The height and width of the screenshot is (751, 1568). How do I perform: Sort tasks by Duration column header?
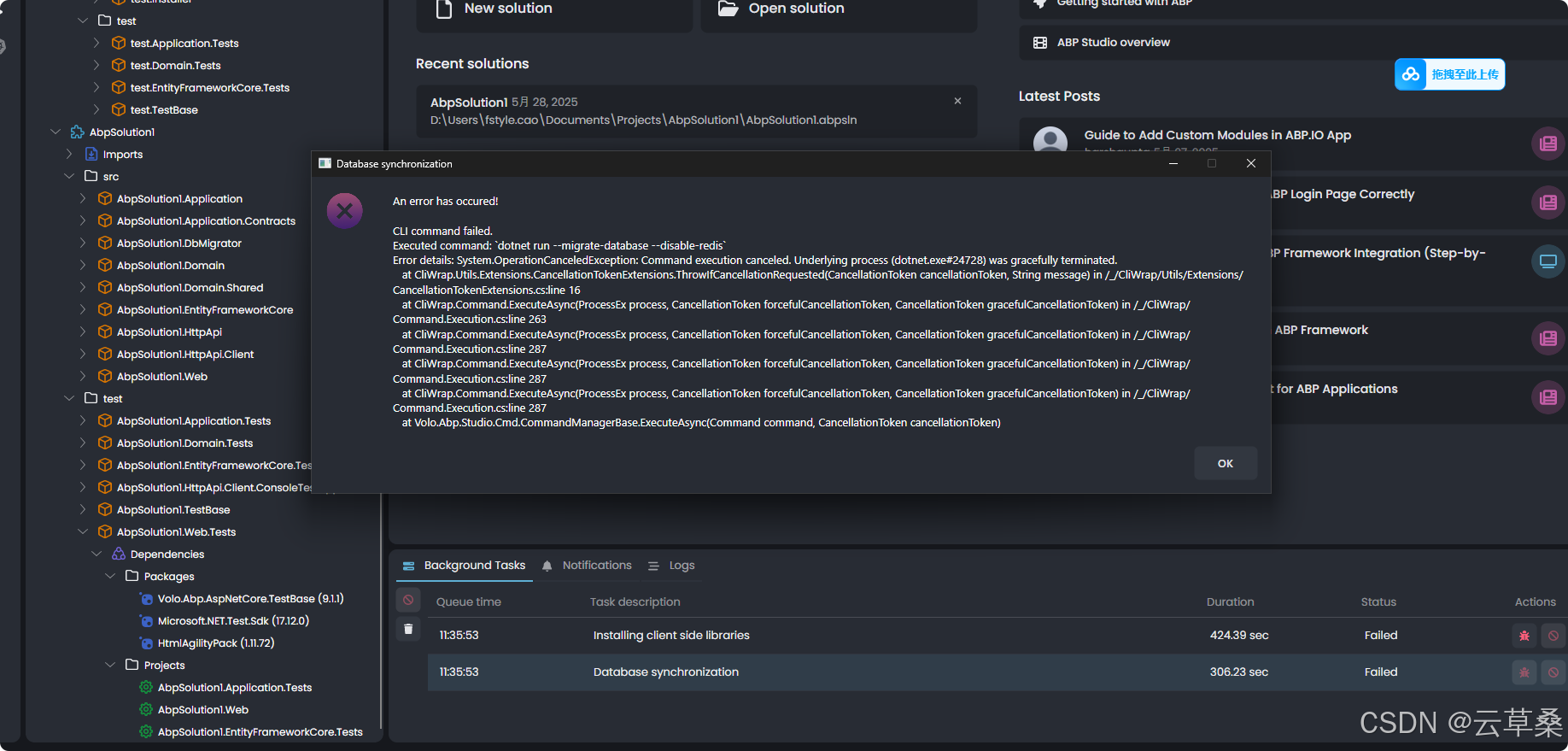coord(1230,601)
